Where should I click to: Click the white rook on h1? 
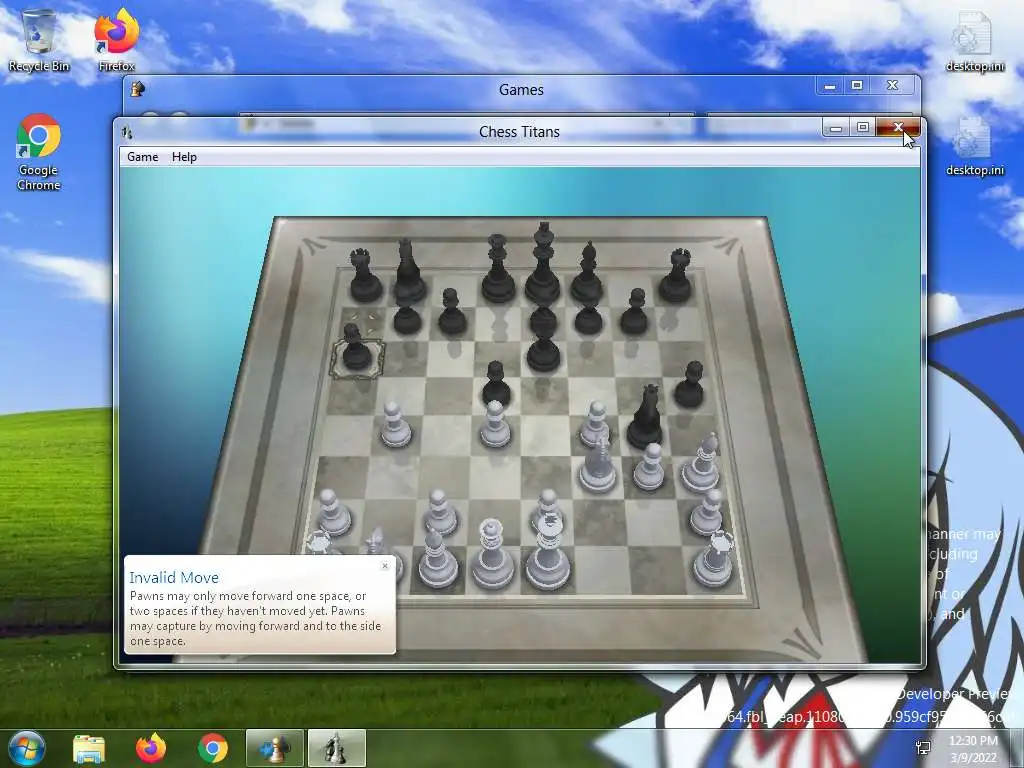tap(714, 560)
